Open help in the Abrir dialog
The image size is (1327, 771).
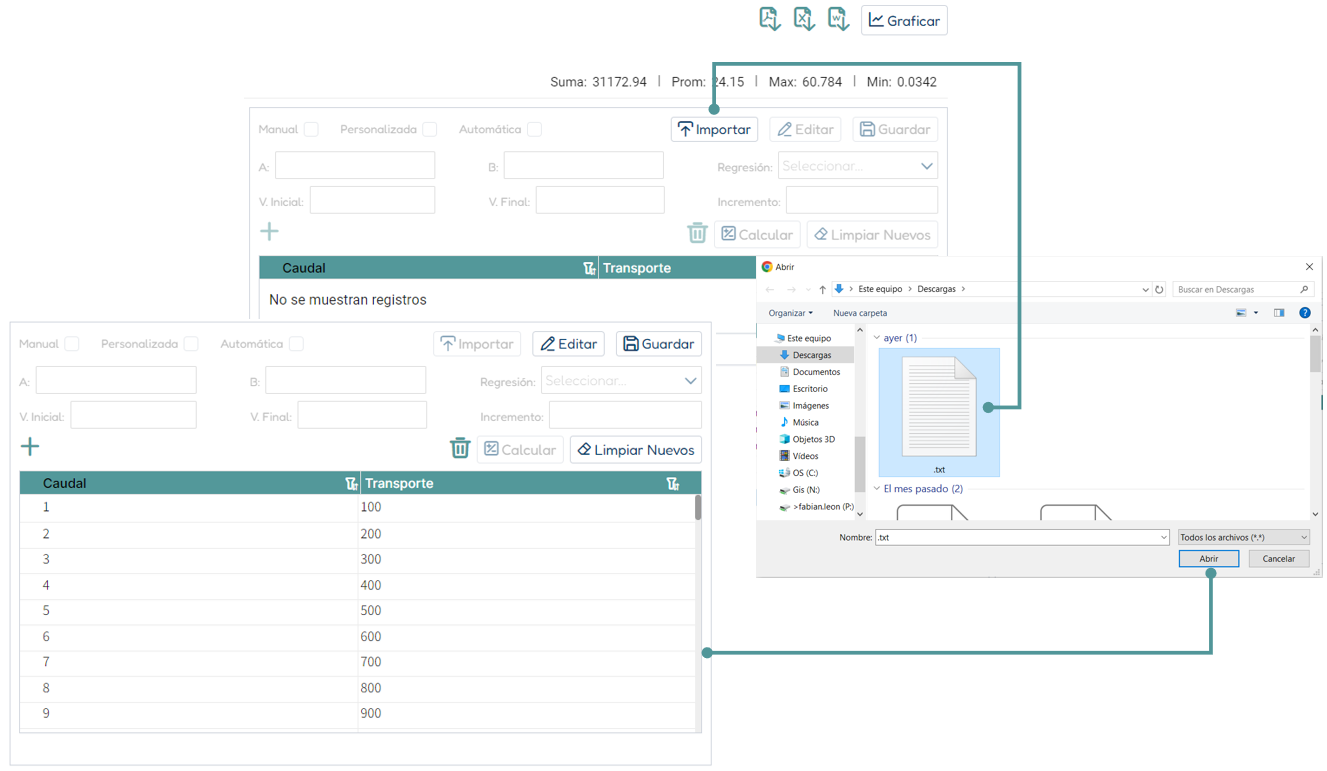(1304, 313)
